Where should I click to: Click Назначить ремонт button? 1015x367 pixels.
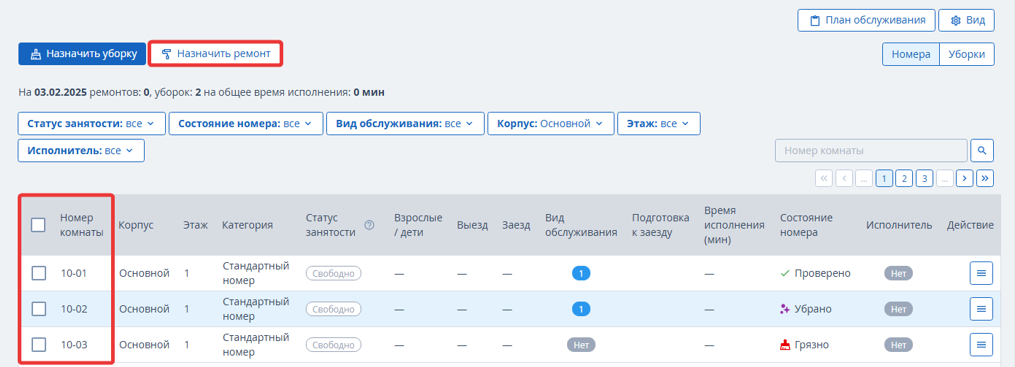click(x=216, y=54)
